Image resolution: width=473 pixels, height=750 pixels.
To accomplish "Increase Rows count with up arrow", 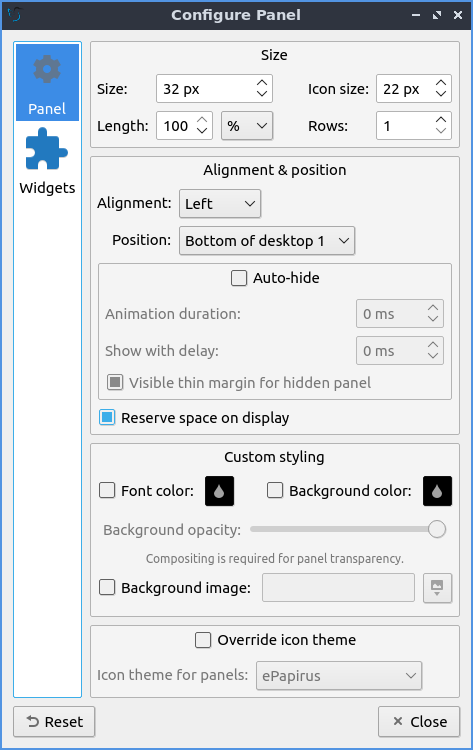I will point(441,120).
